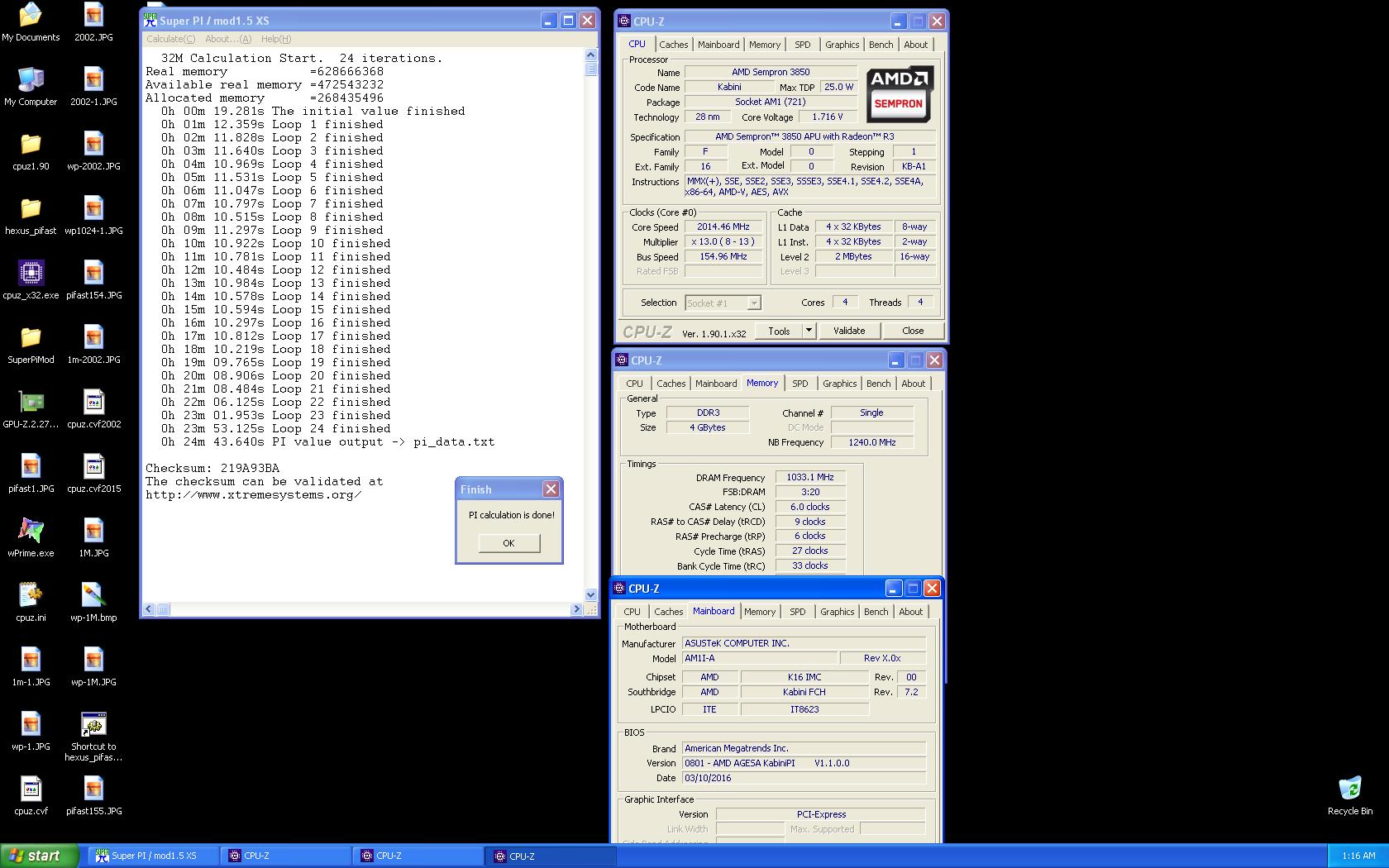Image resolution: width=1389 pixels, height=868 pixels.
Task: Expand the Tools dropdown arrow in CPU-Z
Action: pos(809,331)
